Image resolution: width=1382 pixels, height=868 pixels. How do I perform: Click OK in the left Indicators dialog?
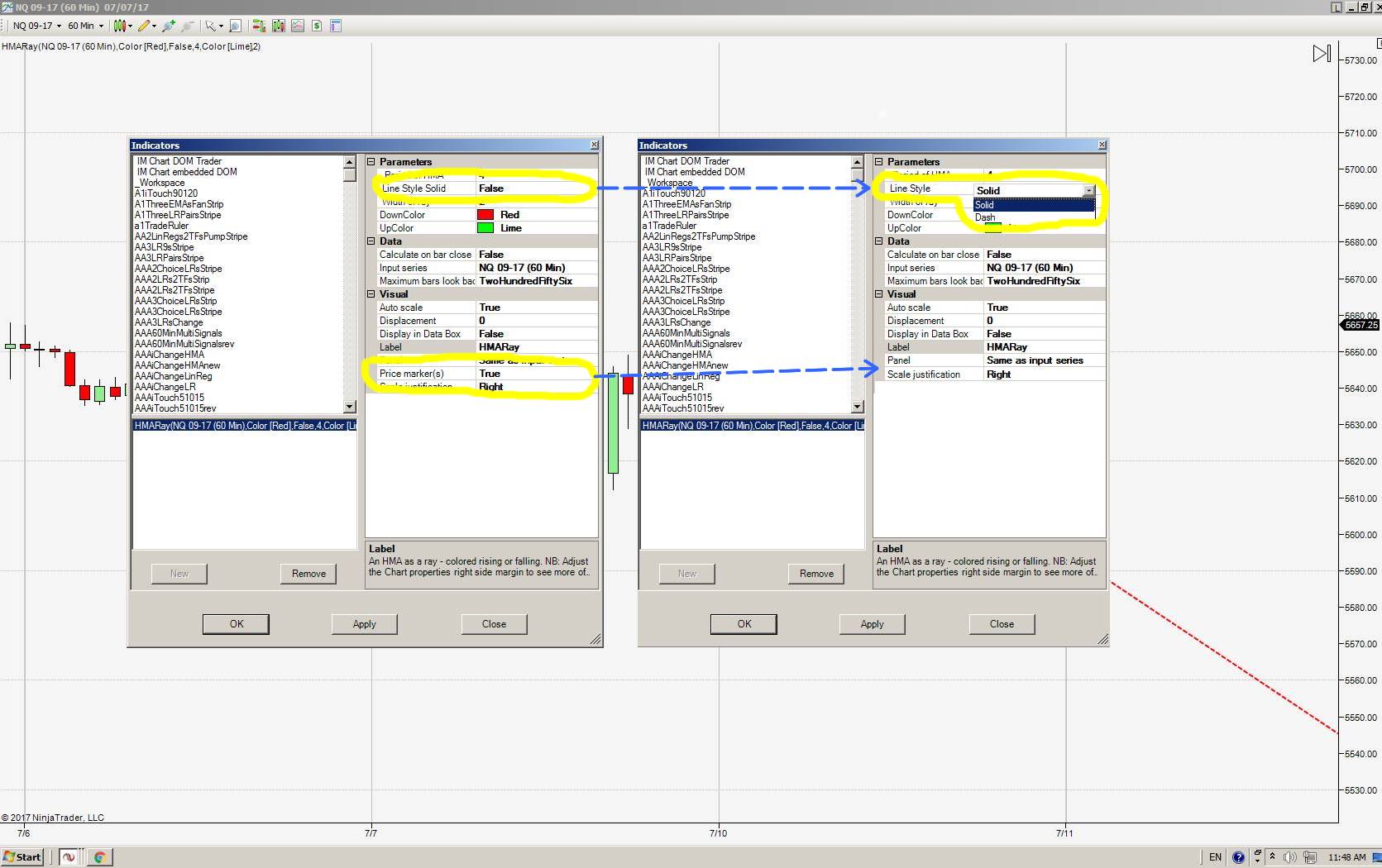236,624
